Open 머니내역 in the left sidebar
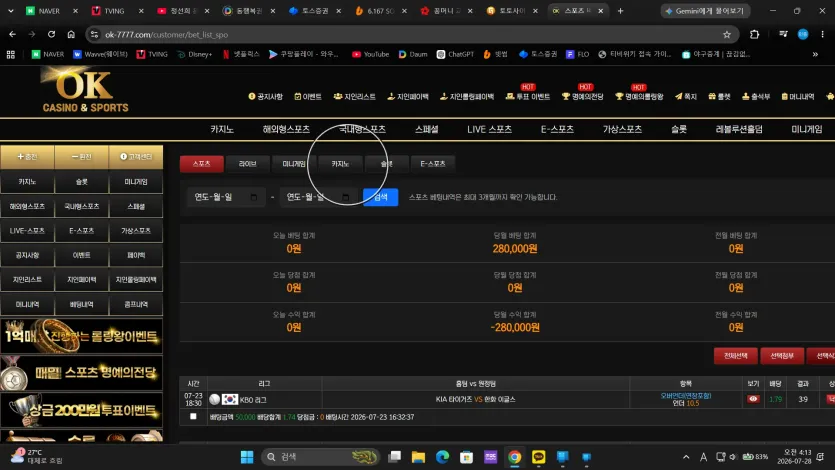The height and width of the screenshot is (470, 835). pos(27,304)
